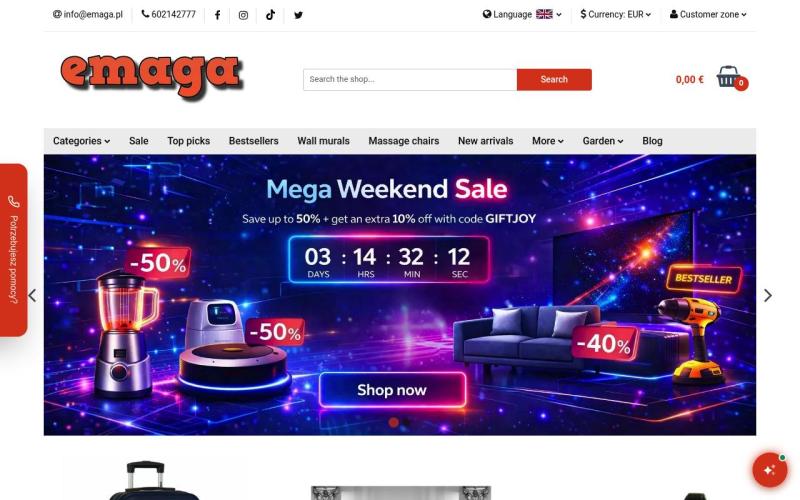
Task: Open the Massage chairs menu item
Action: coord(404,141)
